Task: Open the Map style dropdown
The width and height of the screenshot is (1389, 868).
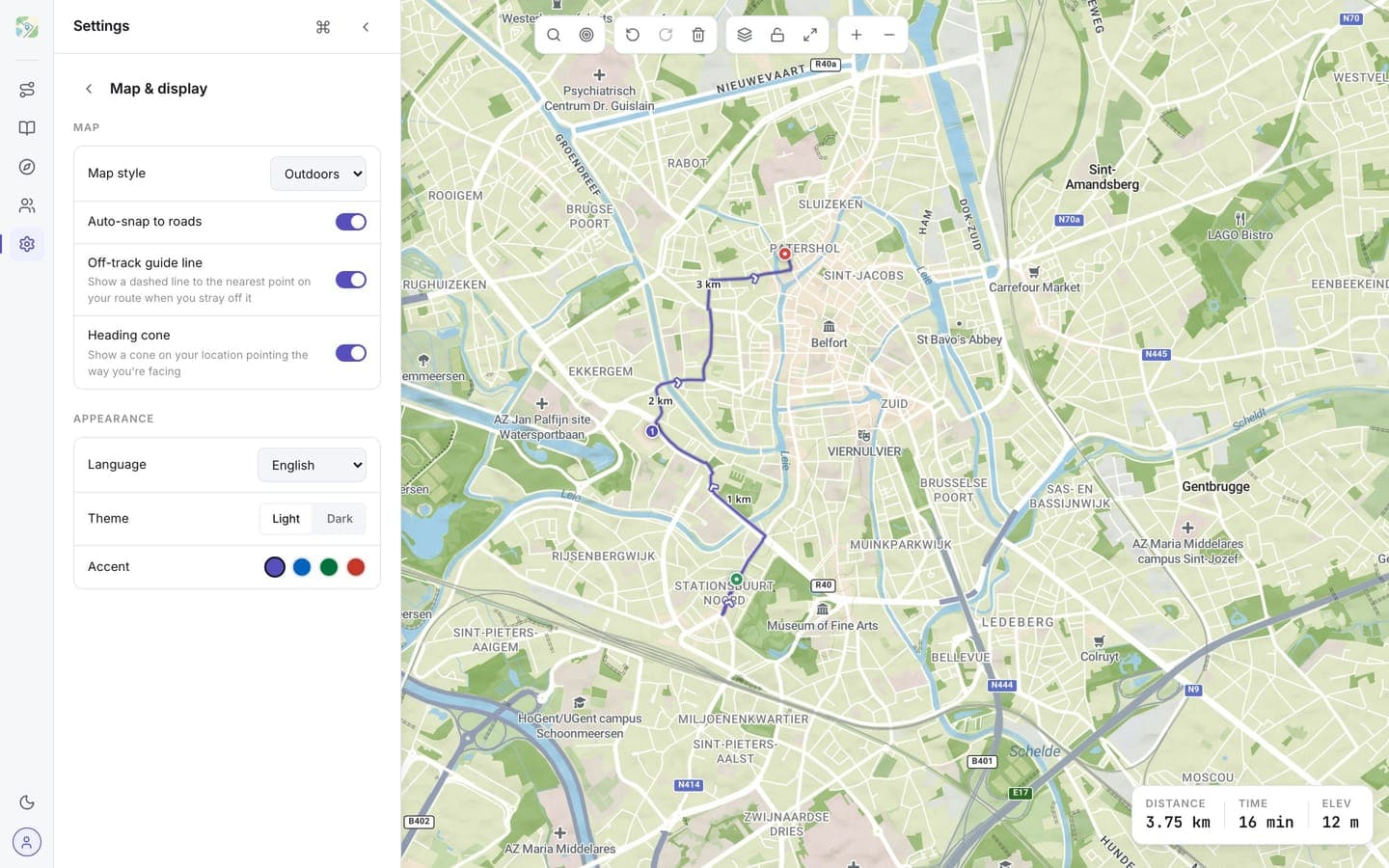Action: [318, 174]
